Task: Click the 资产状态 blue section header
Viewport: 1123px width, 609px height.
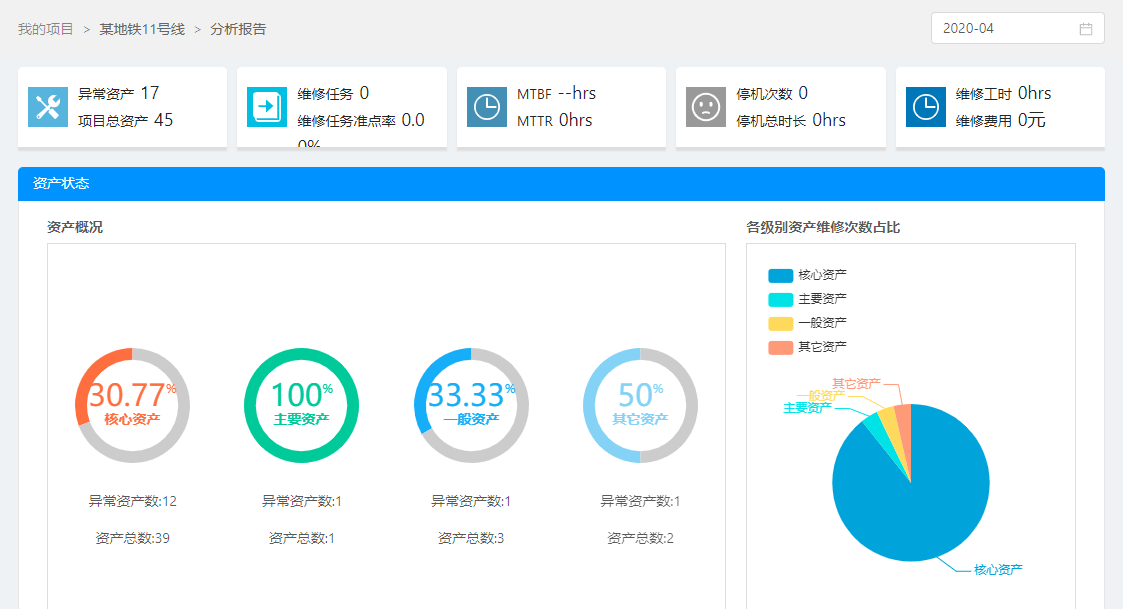Action: click(561, 184)
